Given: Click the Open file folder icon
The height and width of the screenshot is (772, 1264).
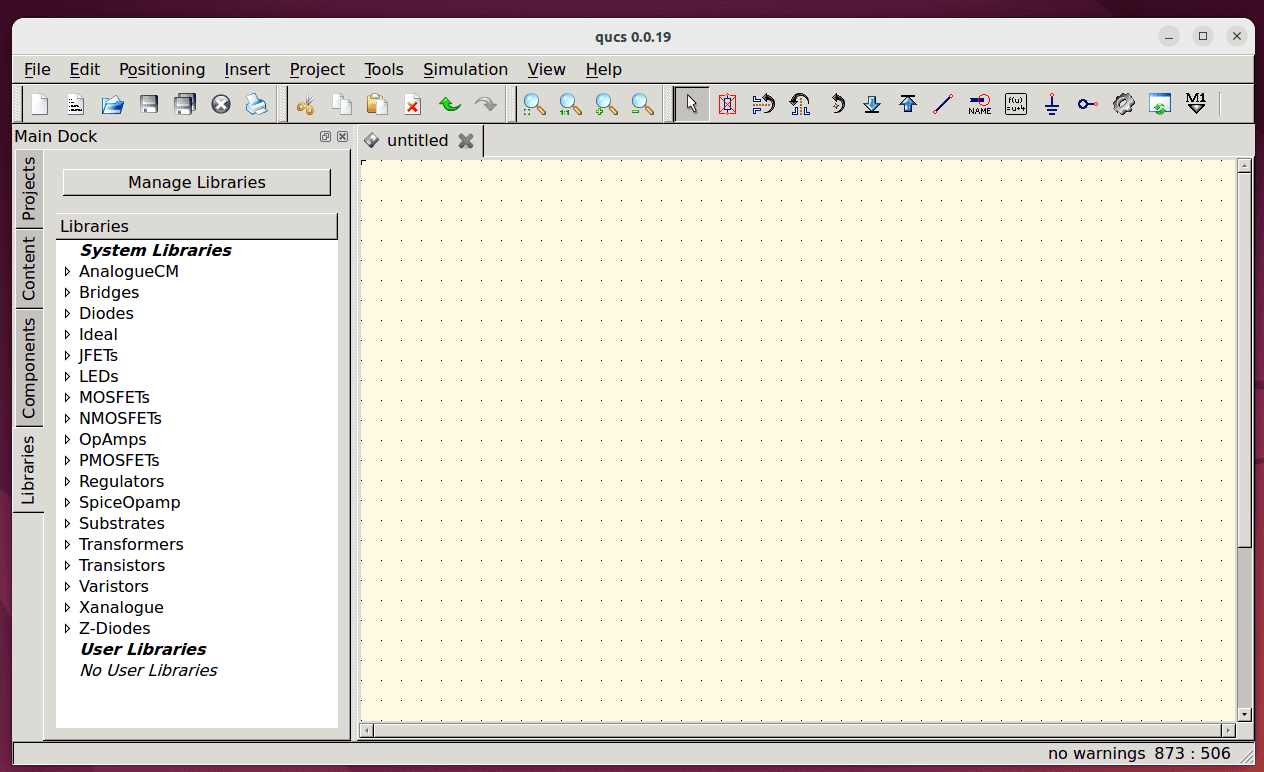Looking at the screenshot, I should click(112, 104).
